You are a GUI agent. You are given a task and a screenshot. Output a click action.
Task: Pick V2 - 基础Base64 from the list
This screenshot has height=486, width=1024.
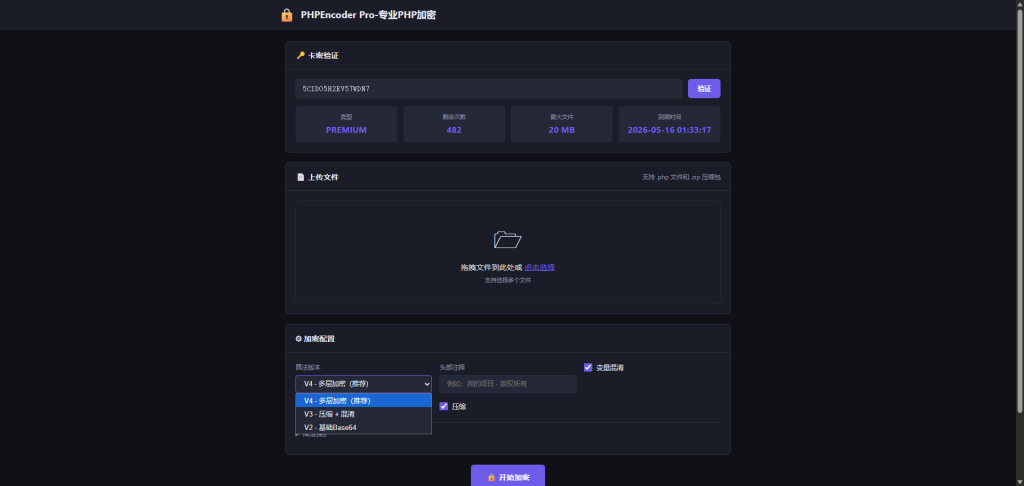[x=363, y=427]
